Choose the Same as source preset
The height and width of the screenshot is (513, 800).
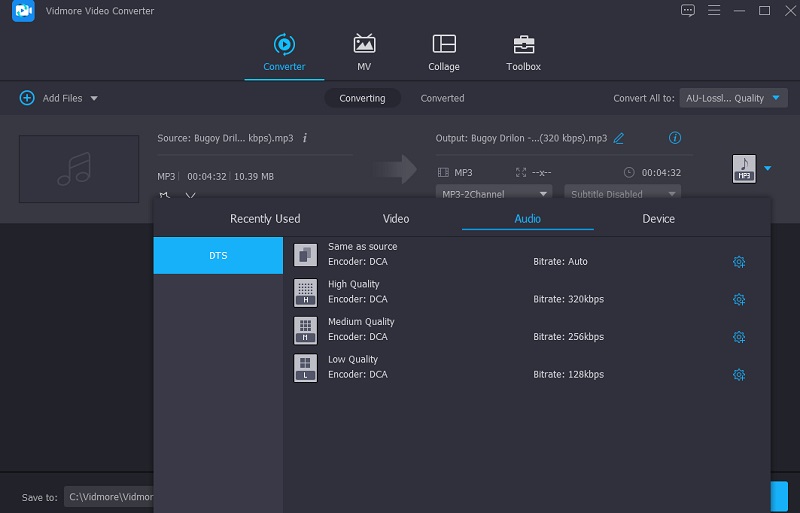[362, 254]
